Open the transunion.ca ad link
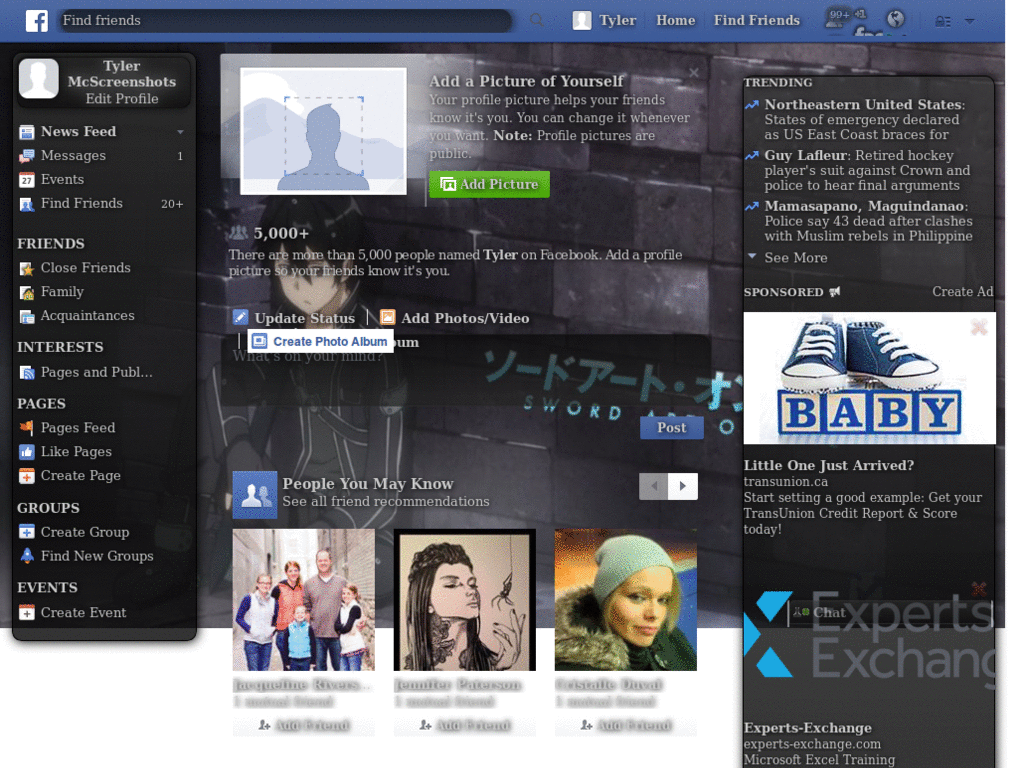This screenshot has height=768, width=1024. (786, 482)
